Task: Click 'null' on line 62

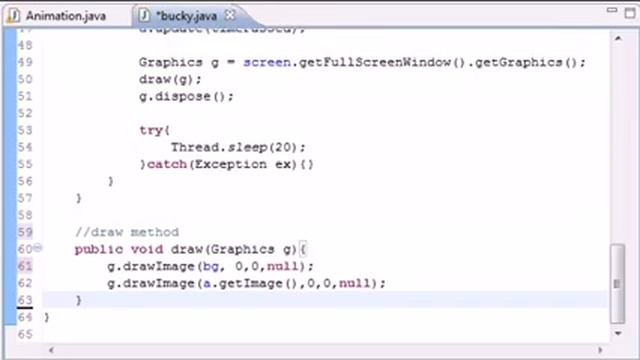Action: pos(354,283)
